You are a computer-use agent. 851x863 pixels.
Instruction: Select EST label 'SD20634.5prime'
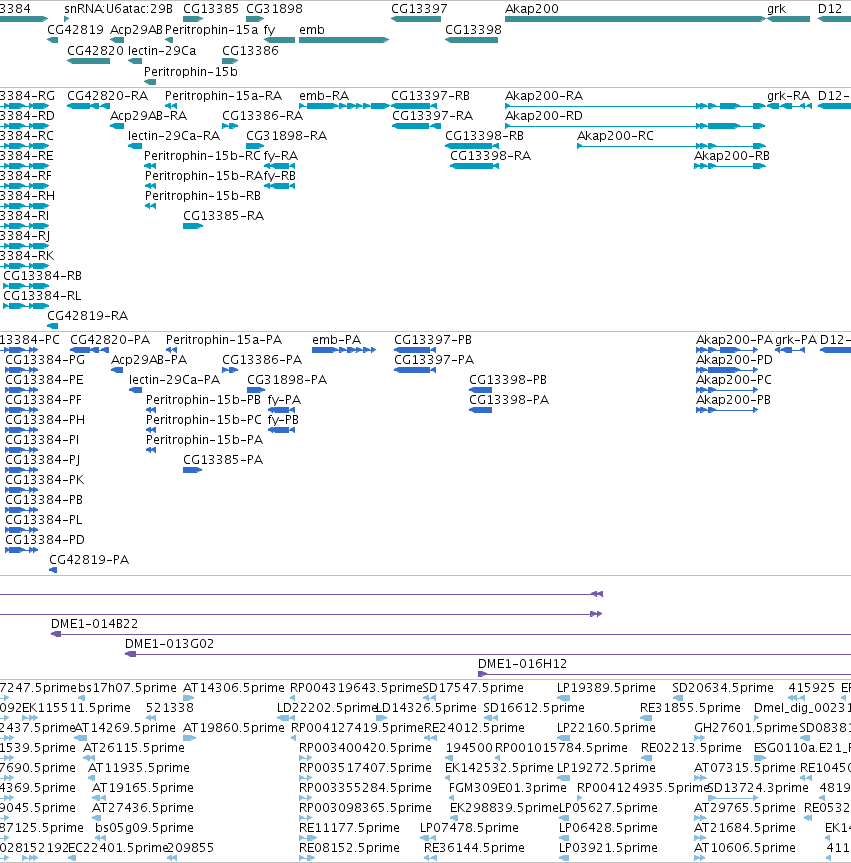coord(723,688)
